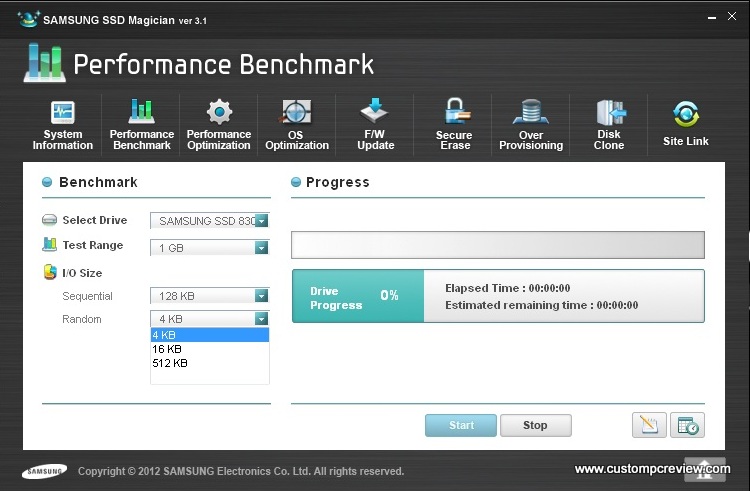
Task: Open Secure Erase padlock icon
Action: click(455, 111)
